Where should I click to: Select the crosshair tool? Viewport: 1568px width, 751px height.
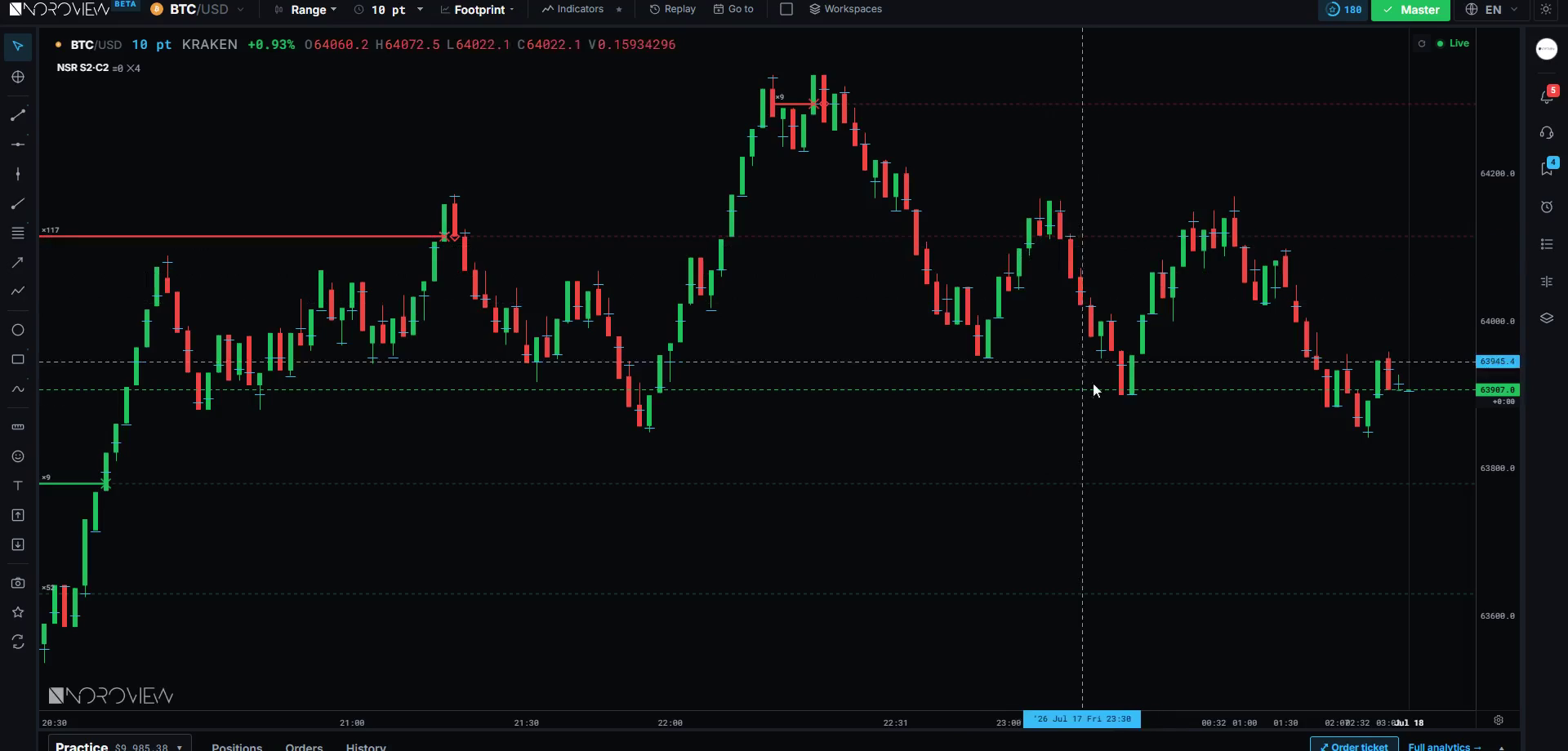[x=18, y=77]
